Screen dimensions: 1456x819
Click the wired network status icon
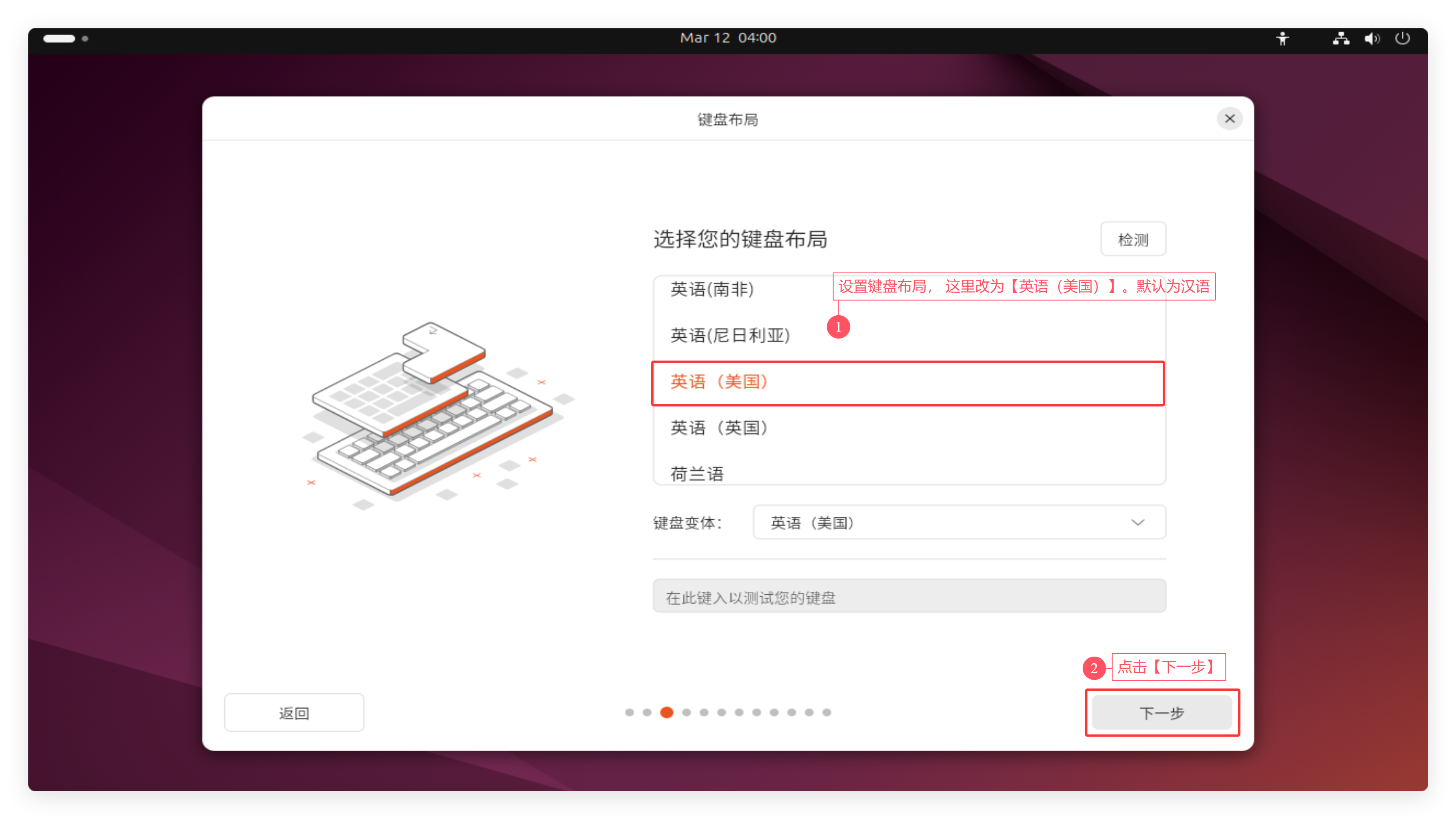1341,38
